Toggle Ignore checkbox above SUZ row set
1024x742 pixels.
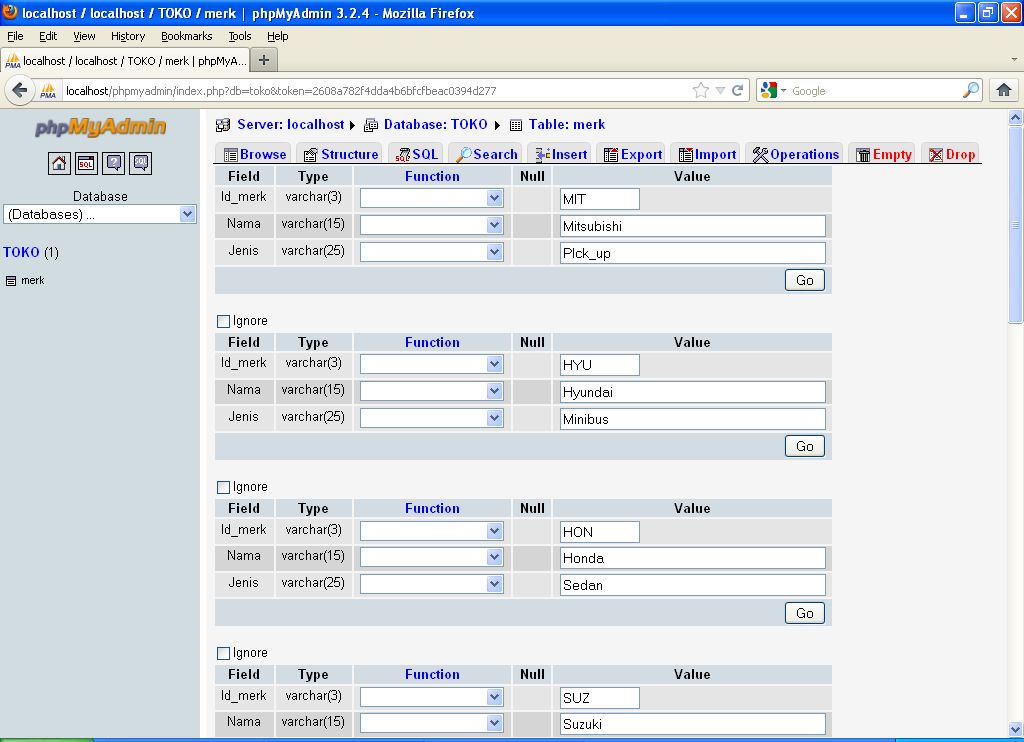[223, 653]
